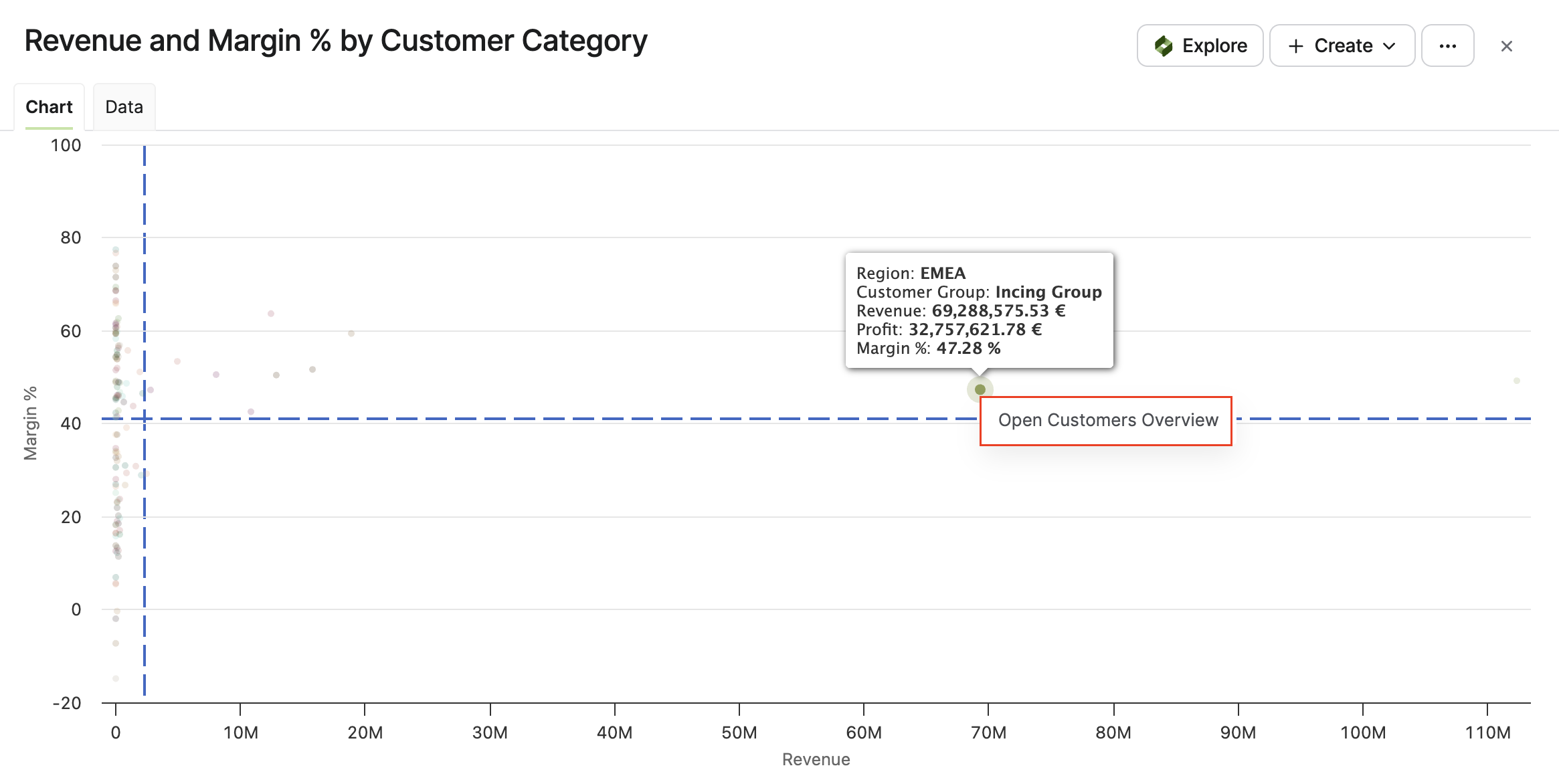
Task: Open the three-dot more options menu
Action: [x=1447, y=45]
